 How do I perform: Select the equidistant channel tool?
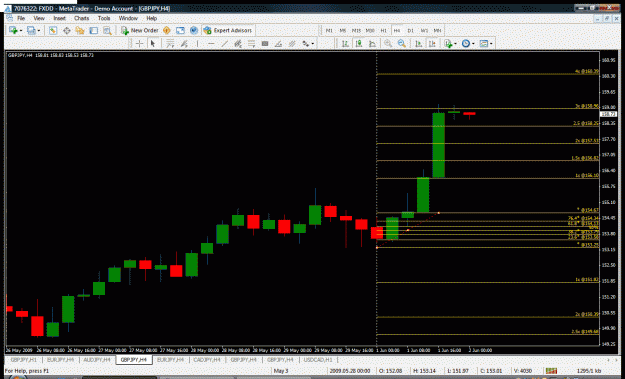[x=238, y=43]
